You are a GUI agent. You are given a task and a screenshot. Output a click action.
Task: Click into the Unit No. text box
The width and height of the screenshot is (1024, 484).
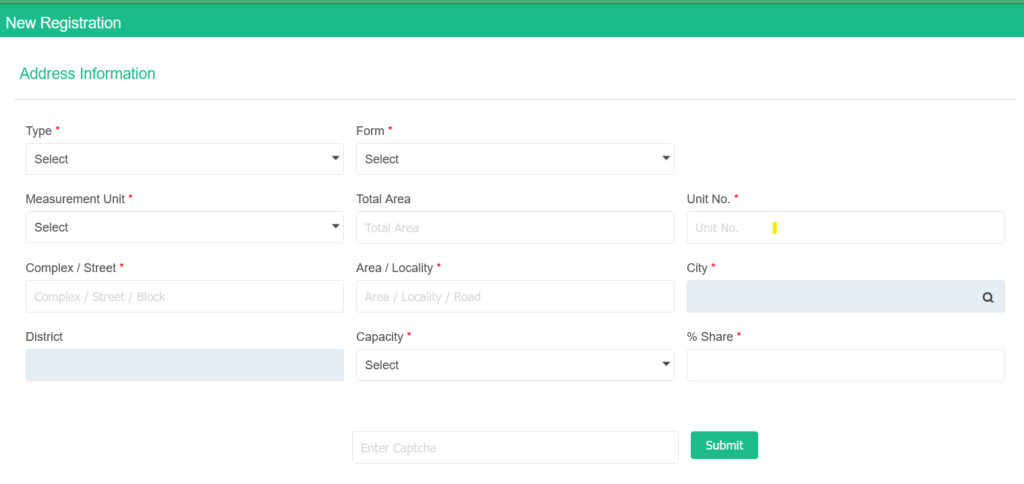[845, 227]
